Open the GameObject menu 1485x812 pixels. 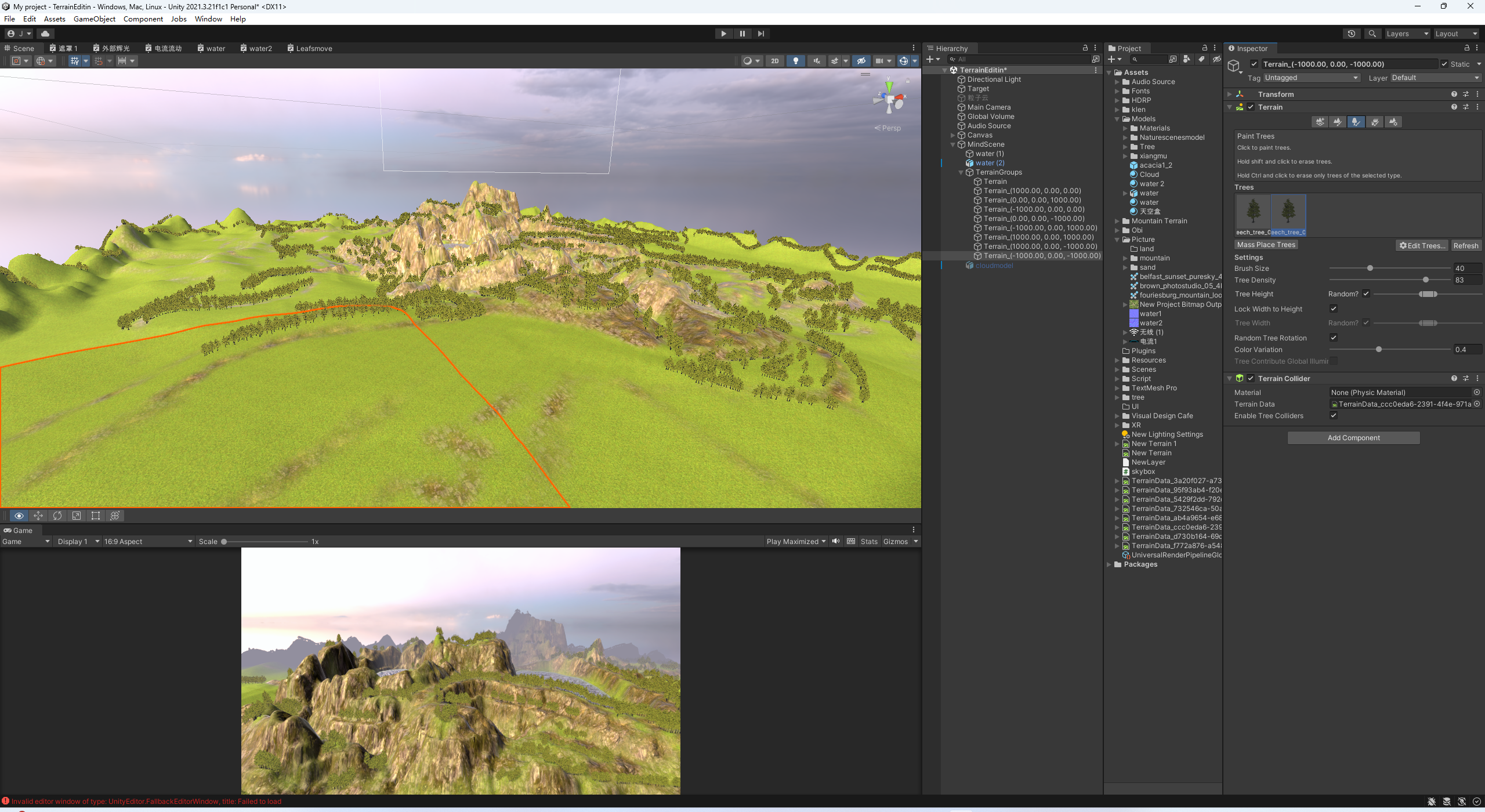pos(94,19)
